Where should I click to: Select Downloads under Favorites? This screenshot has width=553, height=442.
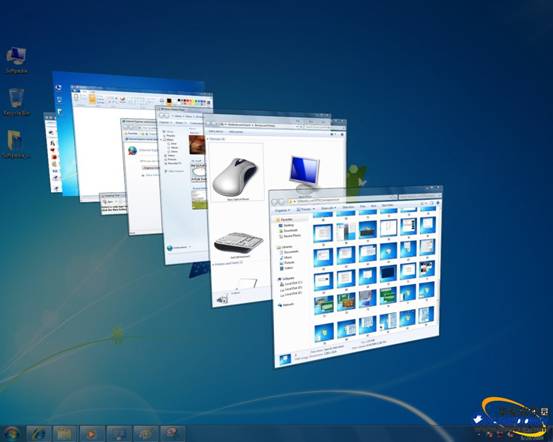(289, 230)
